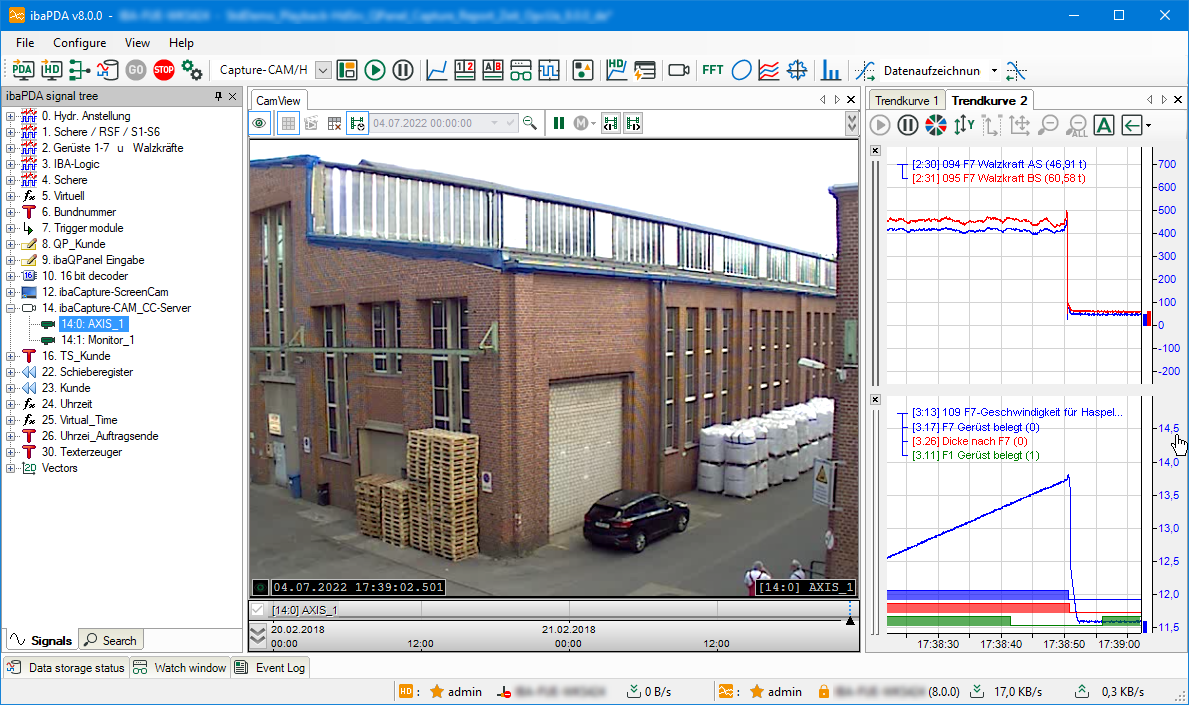The height and width of the screenshot is (705, 1189).
Task: Expand the 6. Bundnummer tree node
Action: pos(10,212)
